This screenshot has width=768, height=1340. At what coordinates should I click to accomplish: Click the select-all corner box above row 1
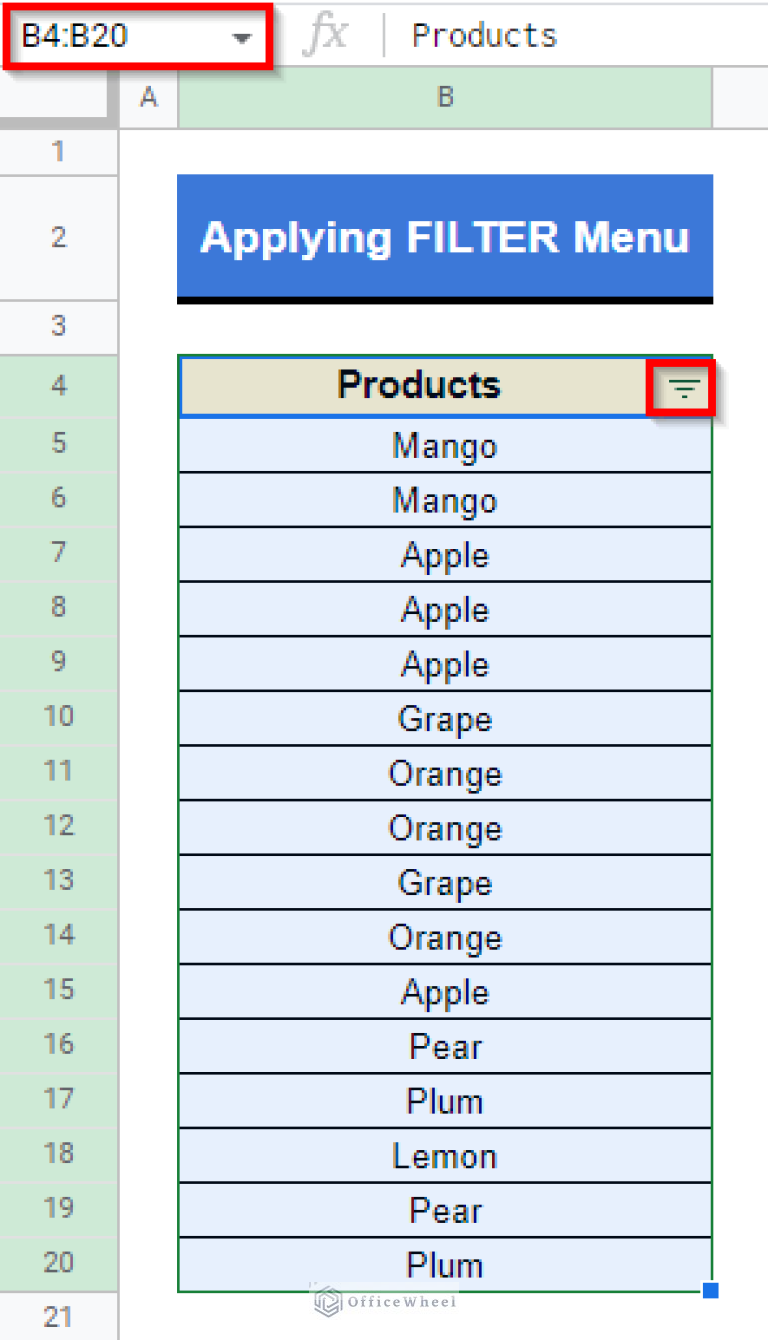[57, 97]
